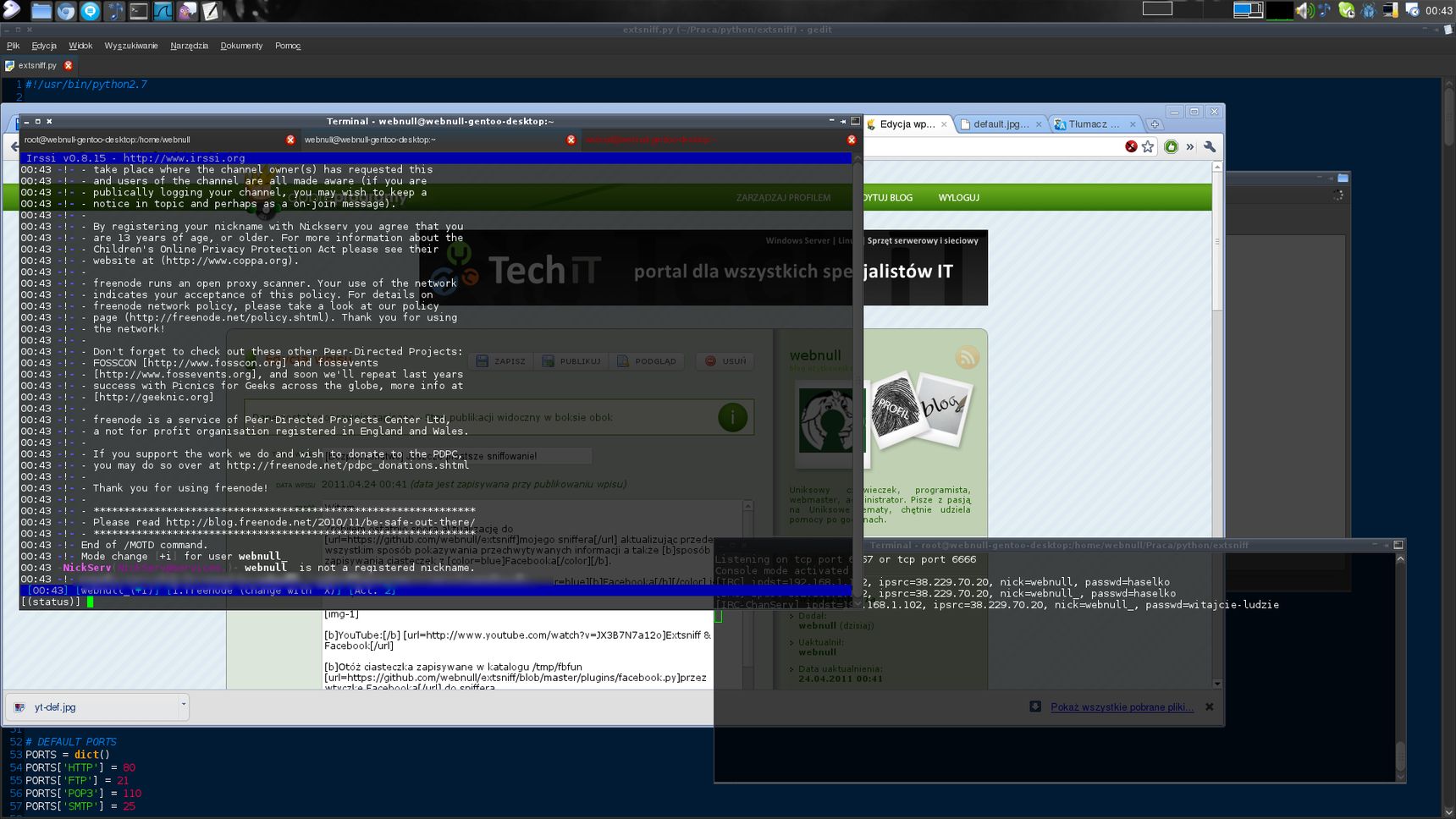Viewport: 1456px width, 819px height.
Task: Click the # DEFAULT PORTS comment in gedit
Action: [71, 742]
